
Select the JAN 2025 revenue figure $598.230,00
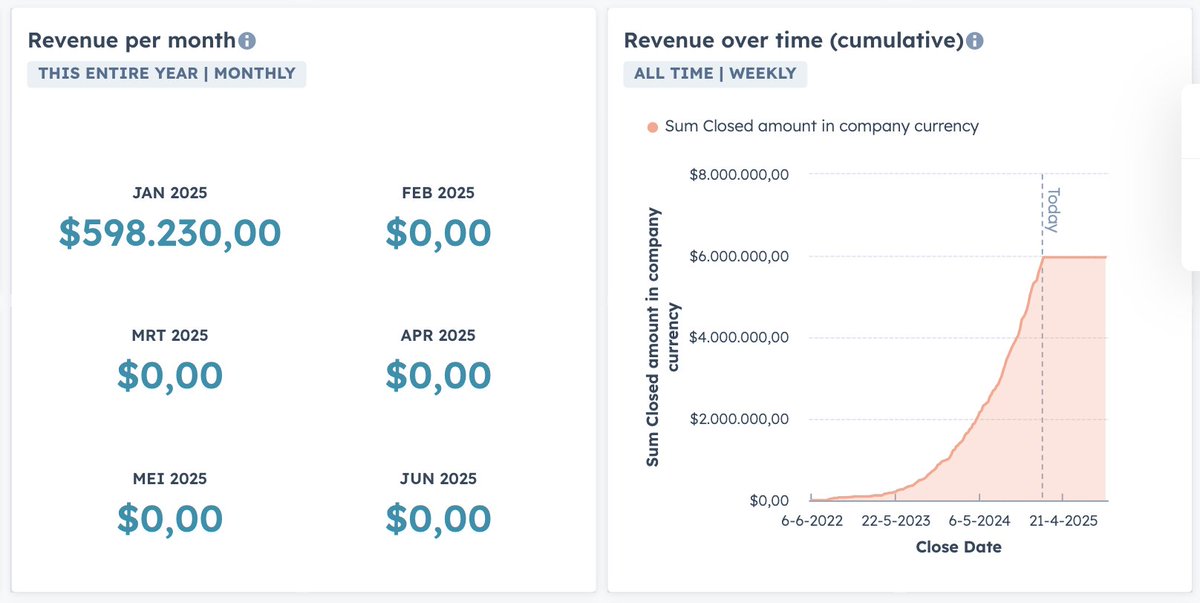pos(170,232)
